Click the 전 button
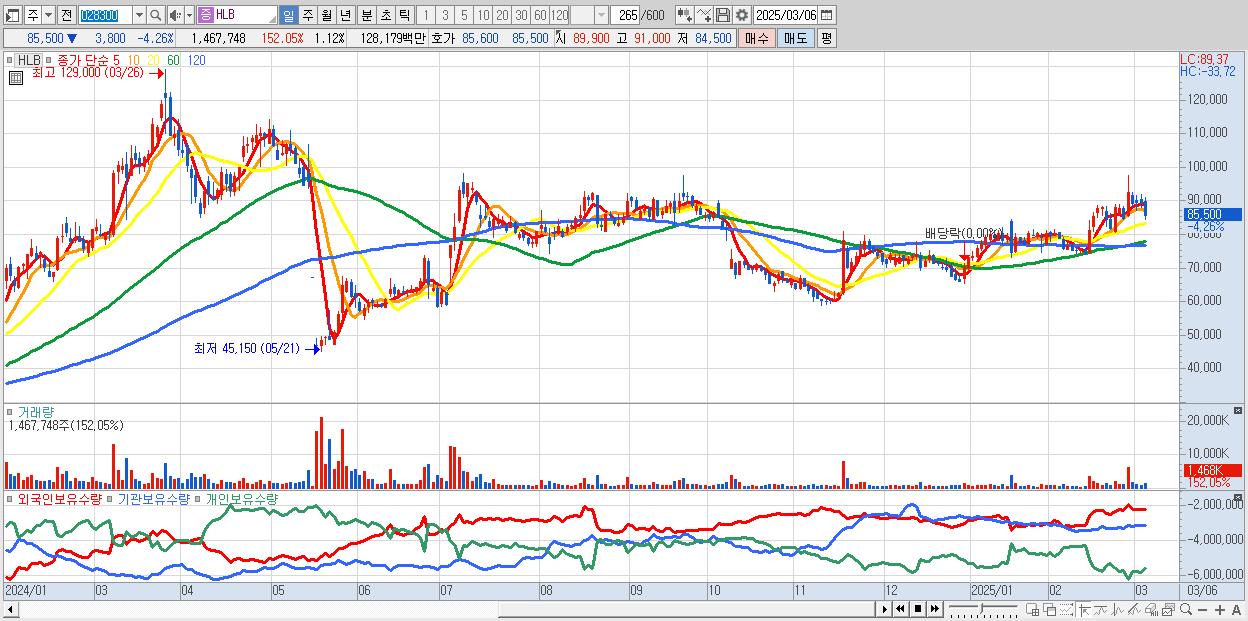The height and width of the screenshot is (621, 1248). pyautogui.click(x=66, y=15)
